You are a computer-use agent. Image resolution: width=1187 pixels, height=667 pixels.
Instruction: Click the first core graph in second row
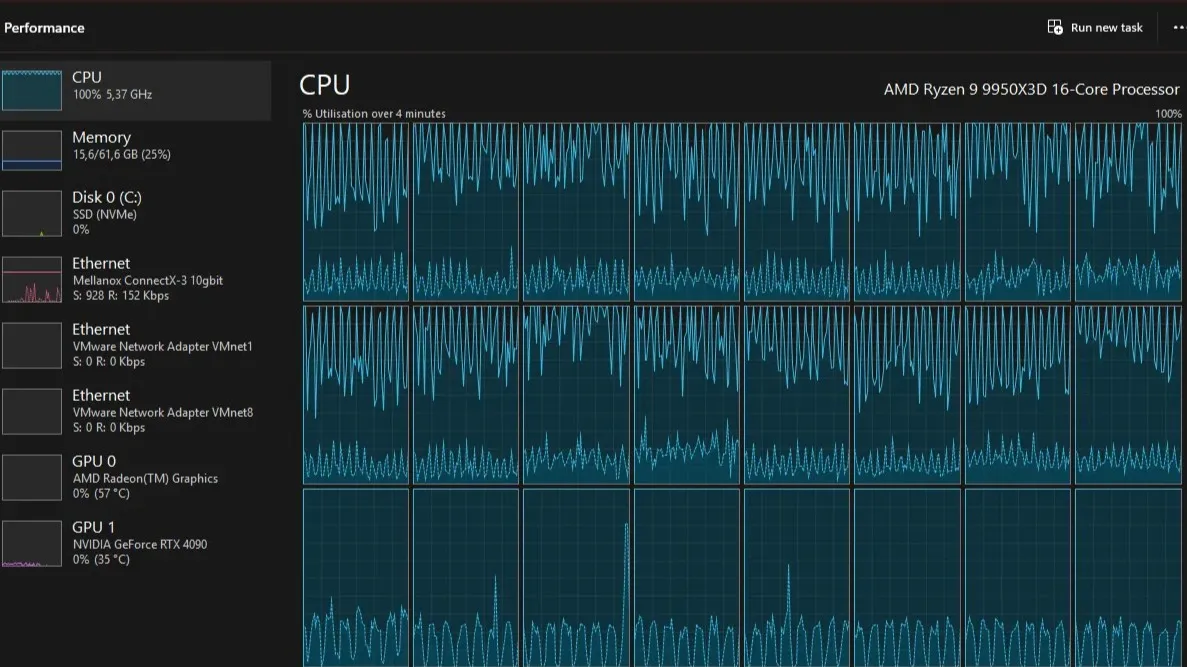pyautogui.click(x=356, y=395)
